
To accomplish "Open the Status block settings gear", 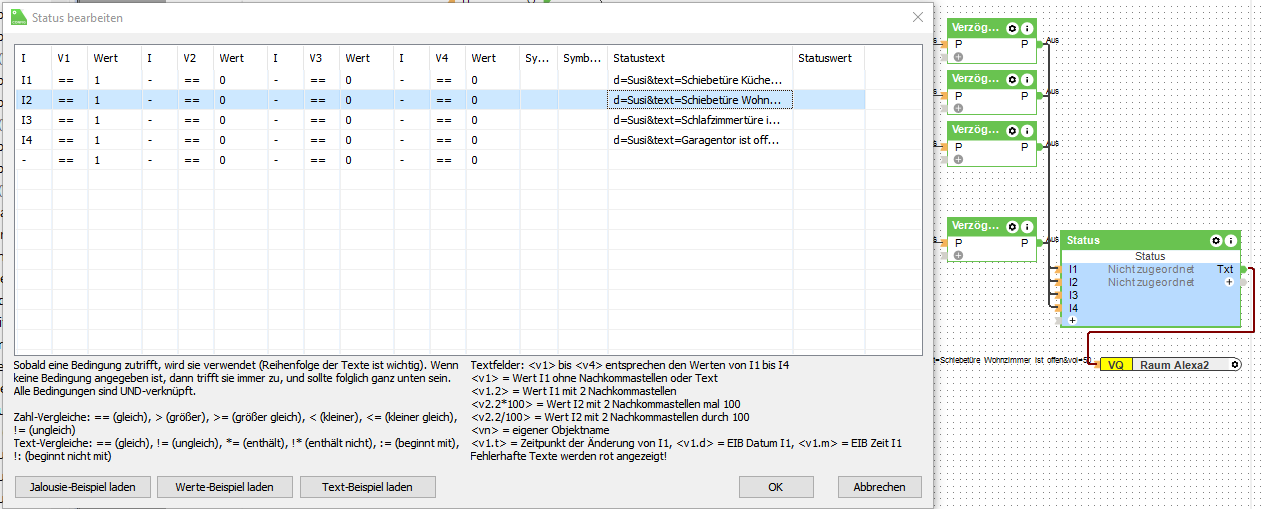I will click(1216, 241).
